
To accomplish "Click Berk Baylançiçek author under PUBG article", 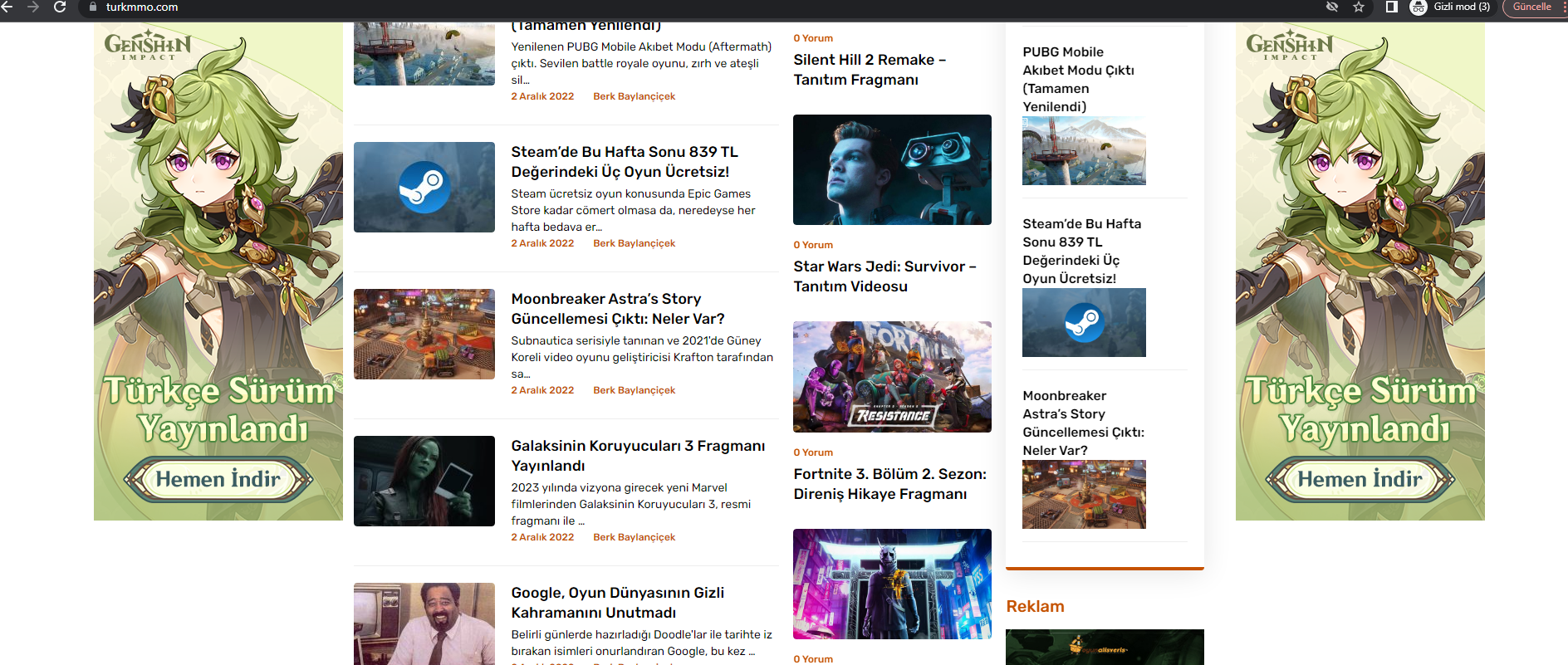I will [634, 96].
